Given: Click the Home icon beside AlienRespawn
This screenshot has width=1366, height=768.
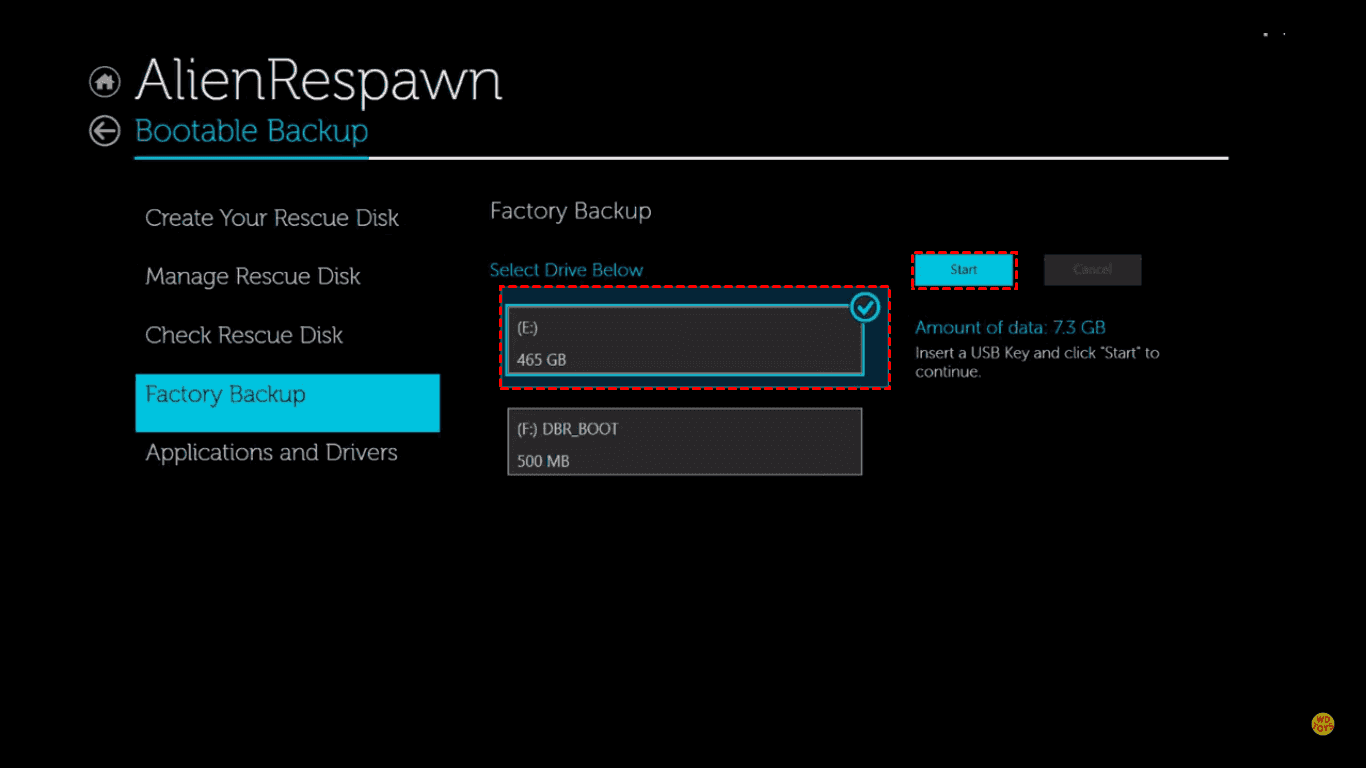Looking at the screenshot, I should [104, 82].
